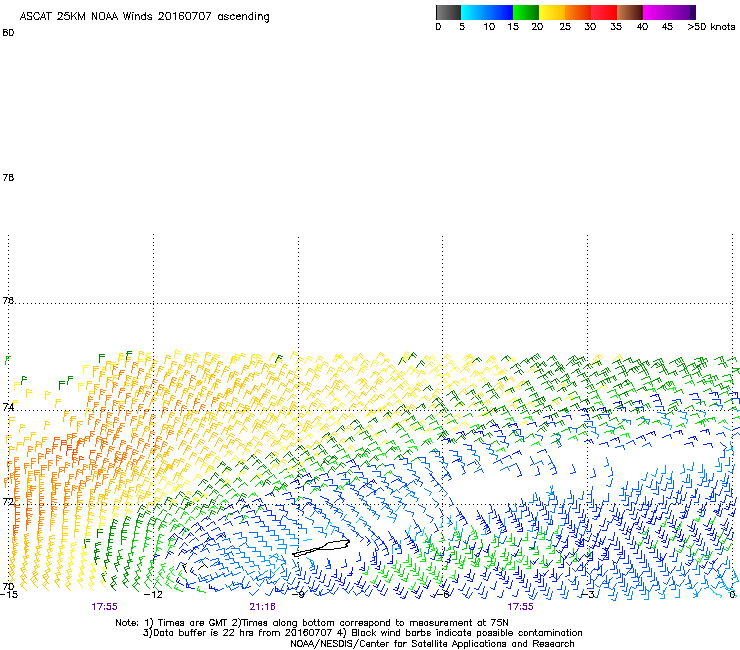Click the '-6' longitude axis label

coord(442,595)
